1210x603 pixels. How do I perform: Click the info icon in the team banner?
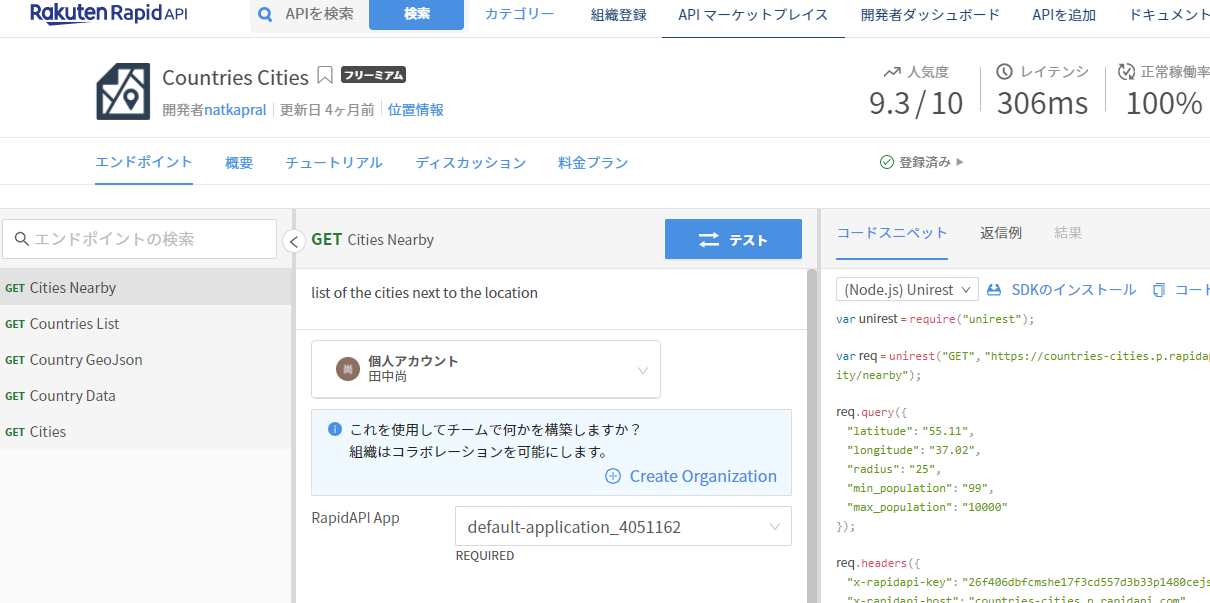pos(335,429)
